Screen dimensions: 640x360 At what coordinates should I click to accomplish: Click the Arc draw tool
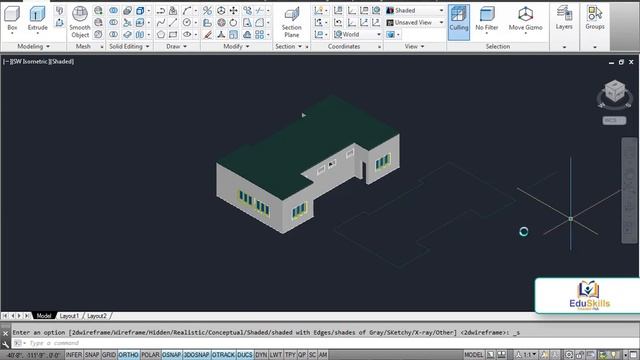pyautogui.click(x=187, y=11)
